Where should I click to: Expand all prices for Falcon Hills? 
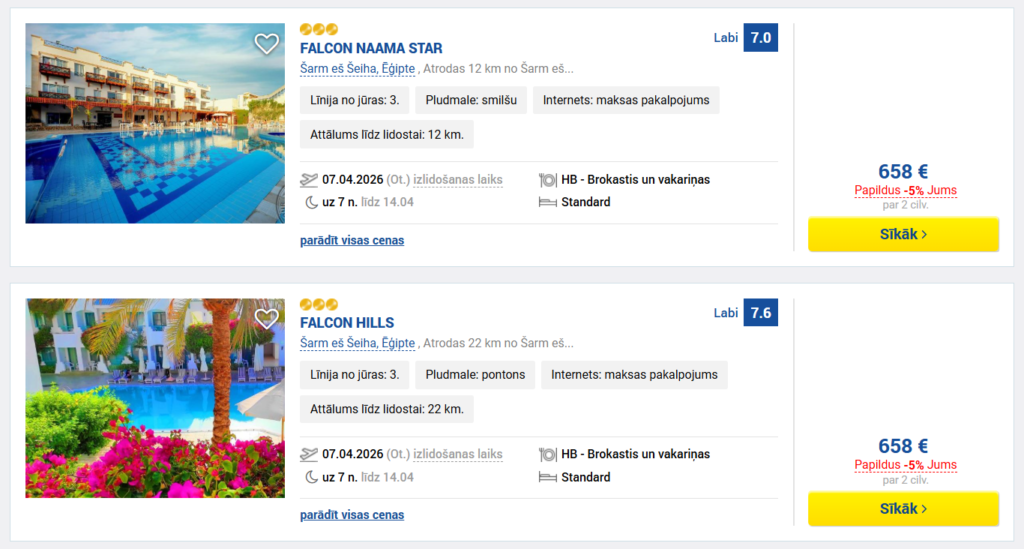[352, 515]
